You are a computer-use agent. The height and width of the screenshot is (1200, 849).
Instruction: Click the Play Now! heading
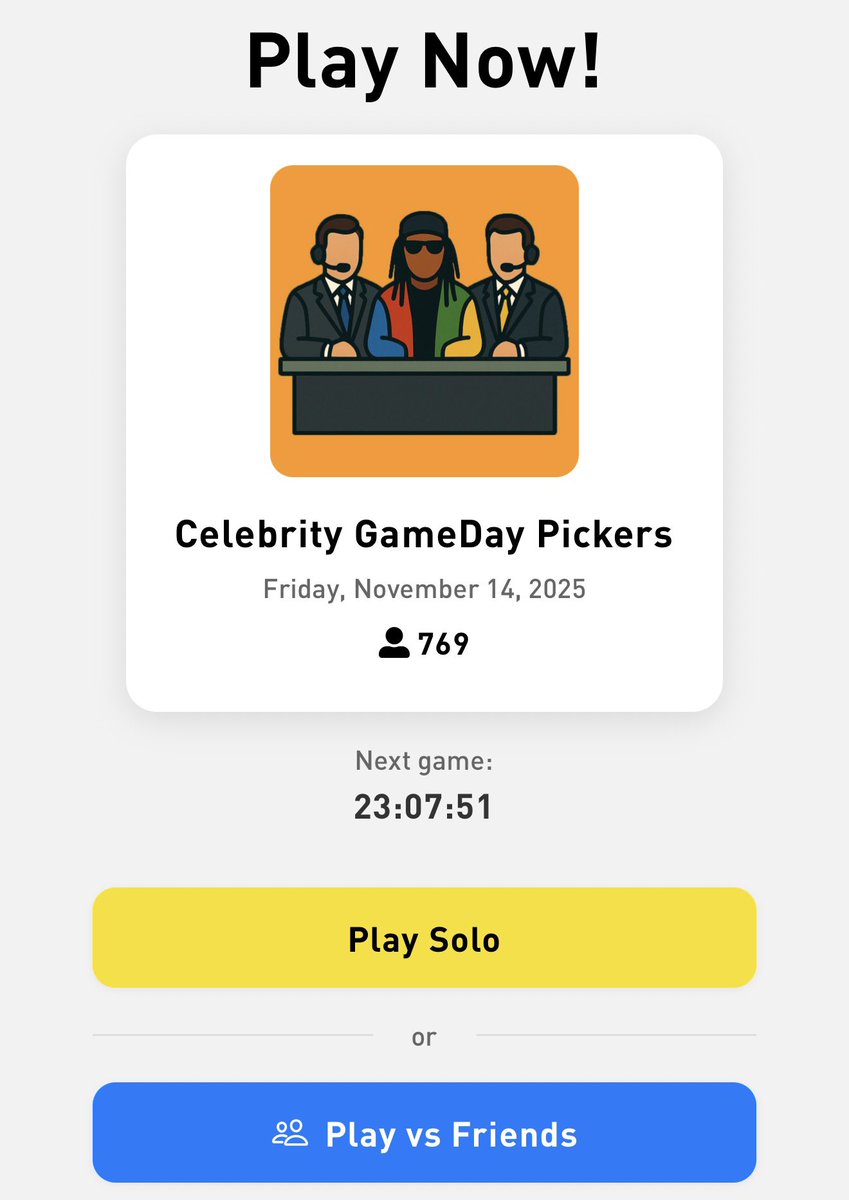424,62
